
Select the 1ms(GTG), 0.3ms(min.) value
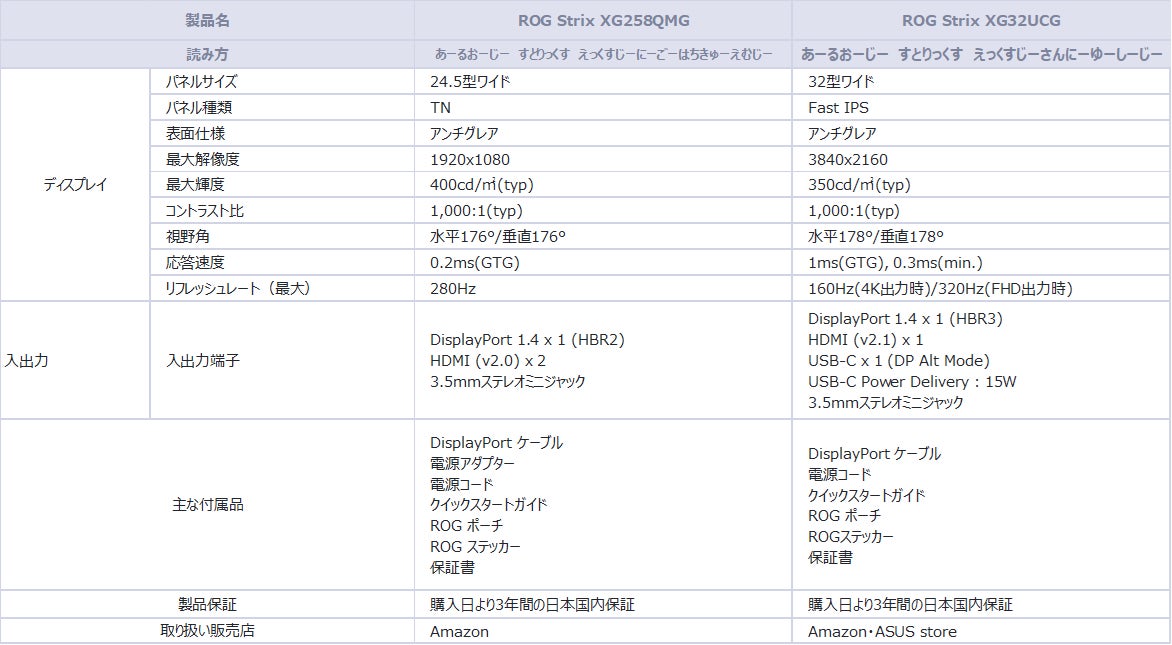895,262
